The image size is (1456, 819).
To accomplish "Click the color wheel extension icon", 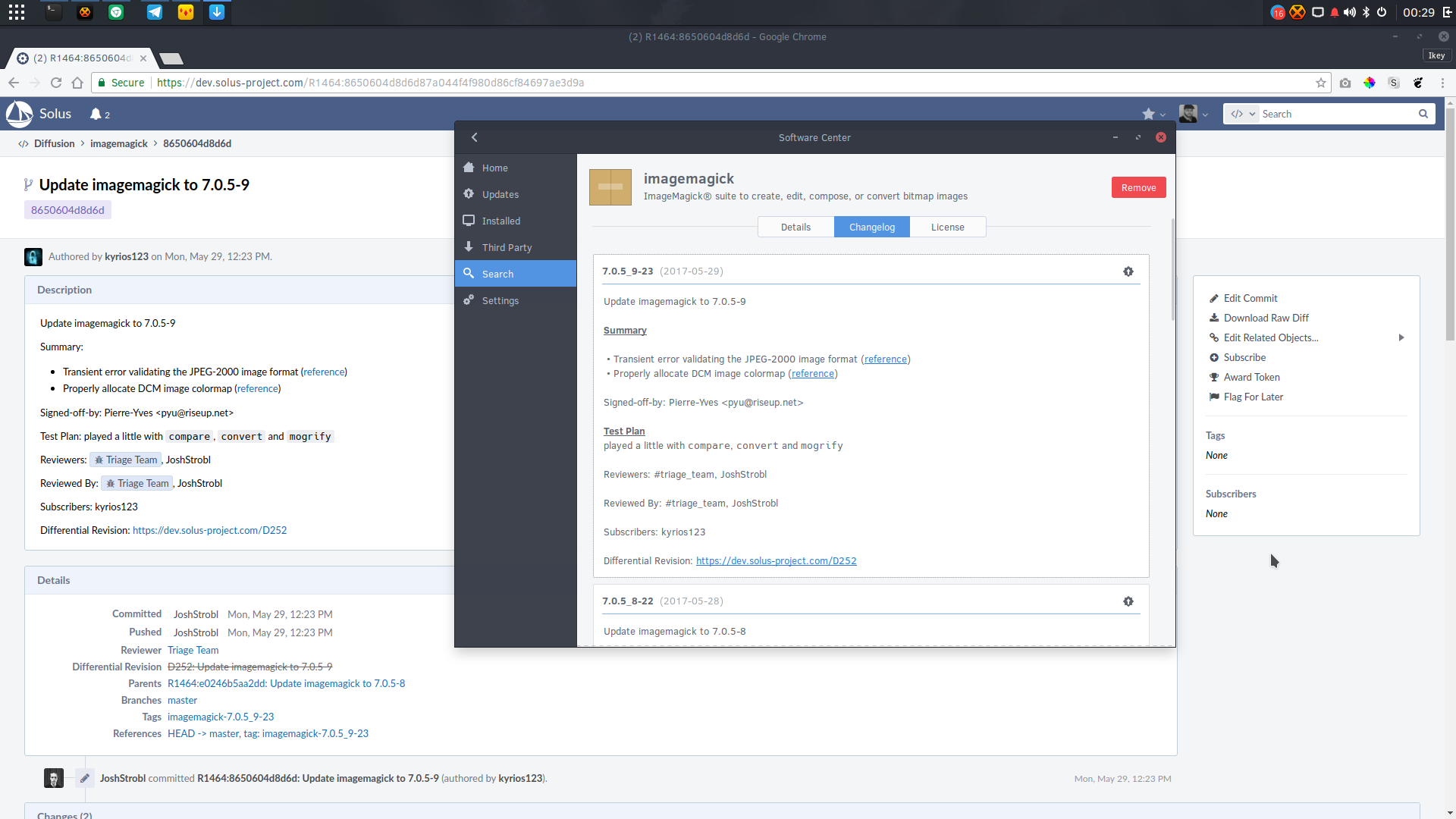I will click(1370, 83).
